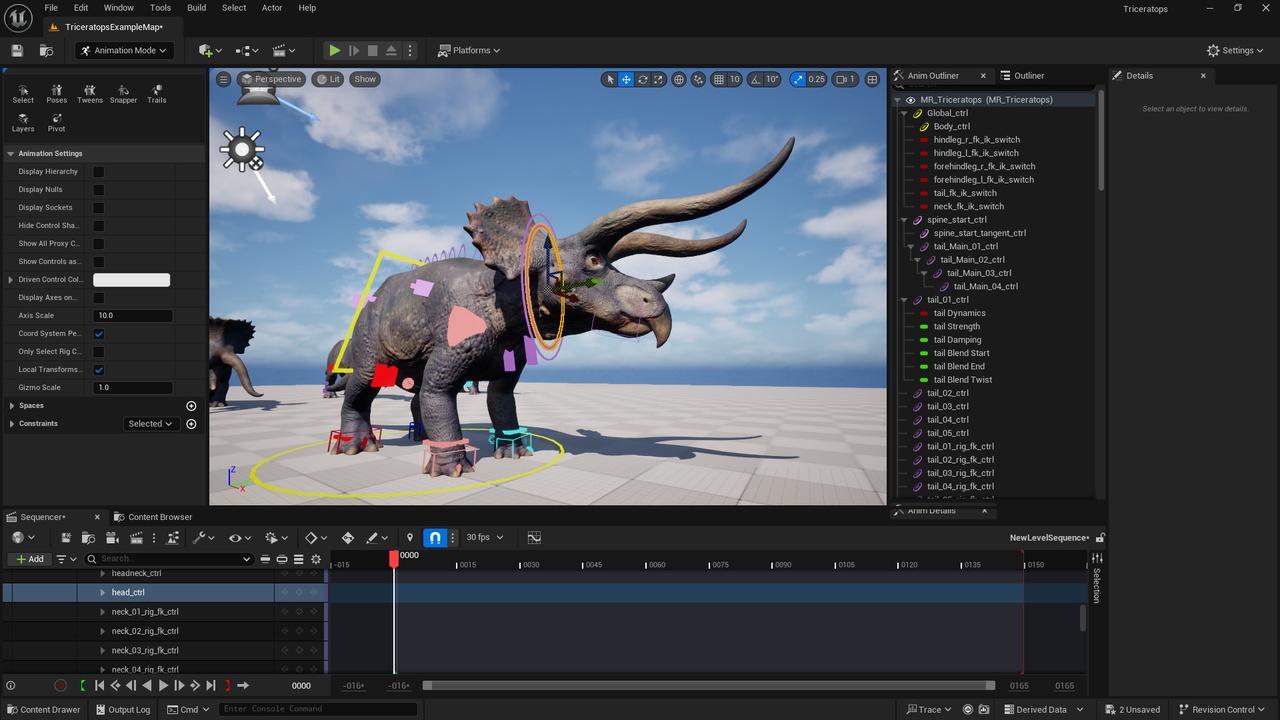
Task: Open Sequencer track settings gear
Action: 316,559
